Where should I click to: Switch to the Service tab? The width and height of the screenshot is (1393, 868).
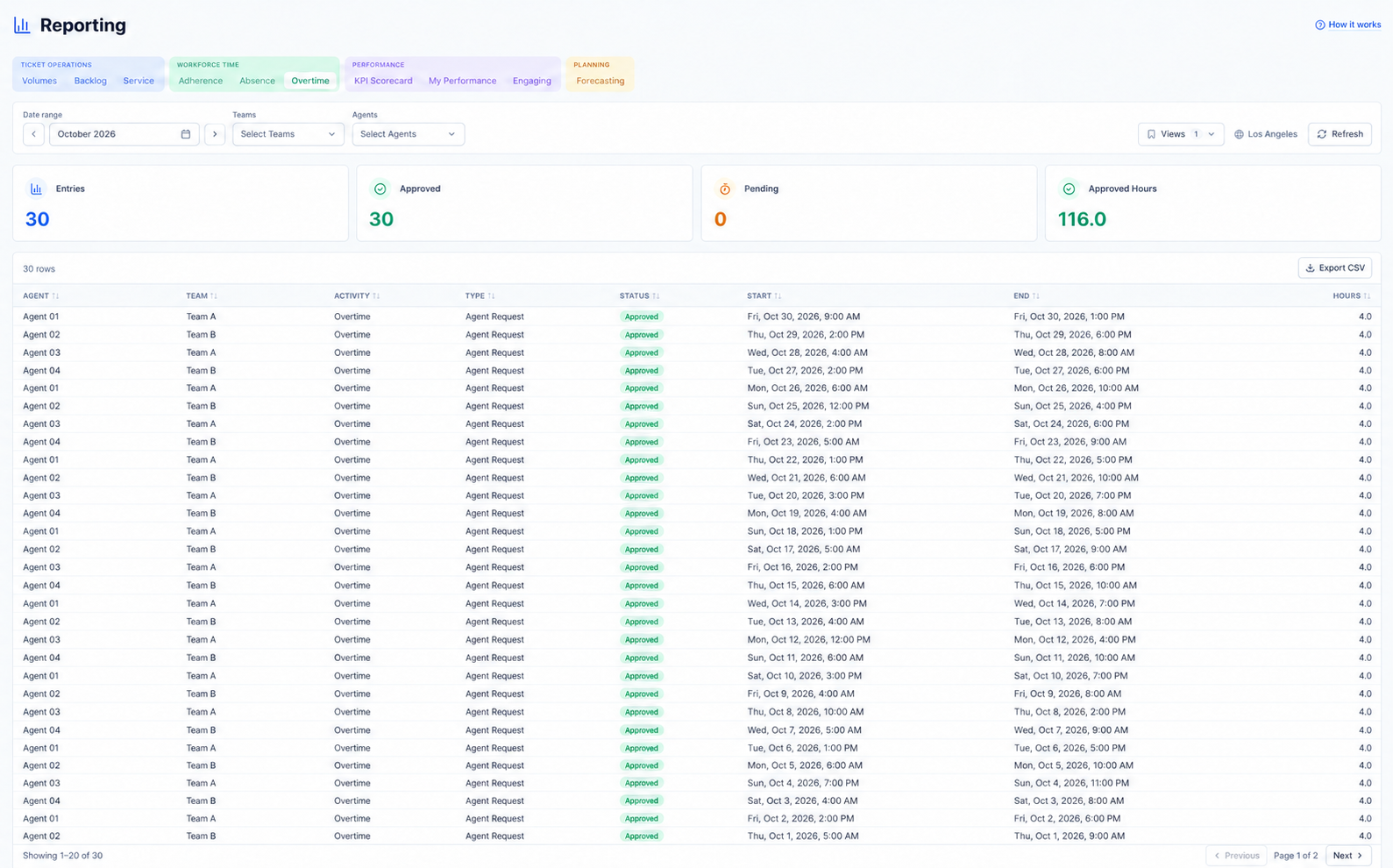click(x=139, y=81)
